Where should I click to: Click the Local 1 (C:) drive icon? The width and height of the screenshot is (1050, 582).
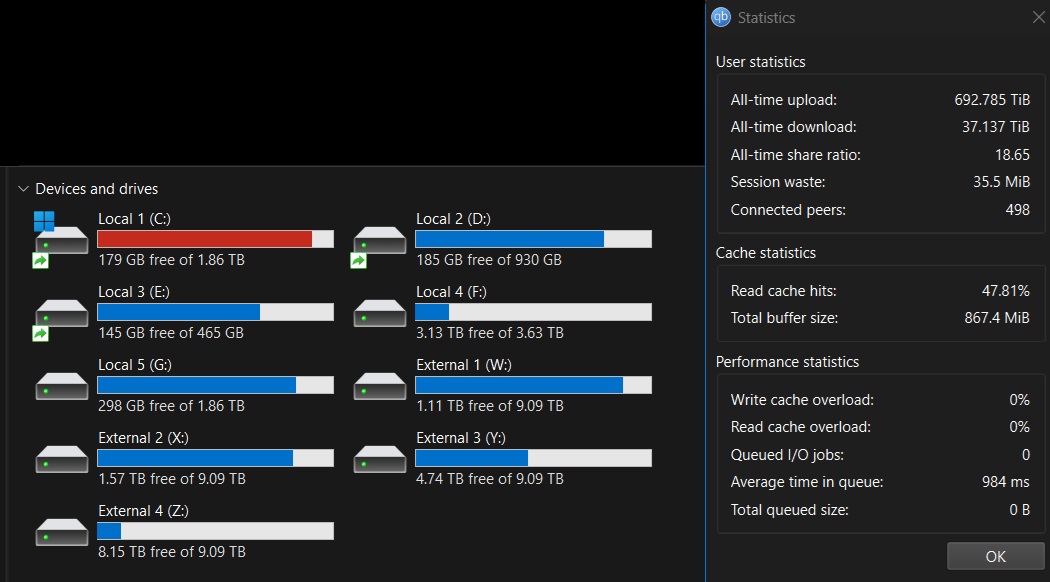(x=60, y=239)
